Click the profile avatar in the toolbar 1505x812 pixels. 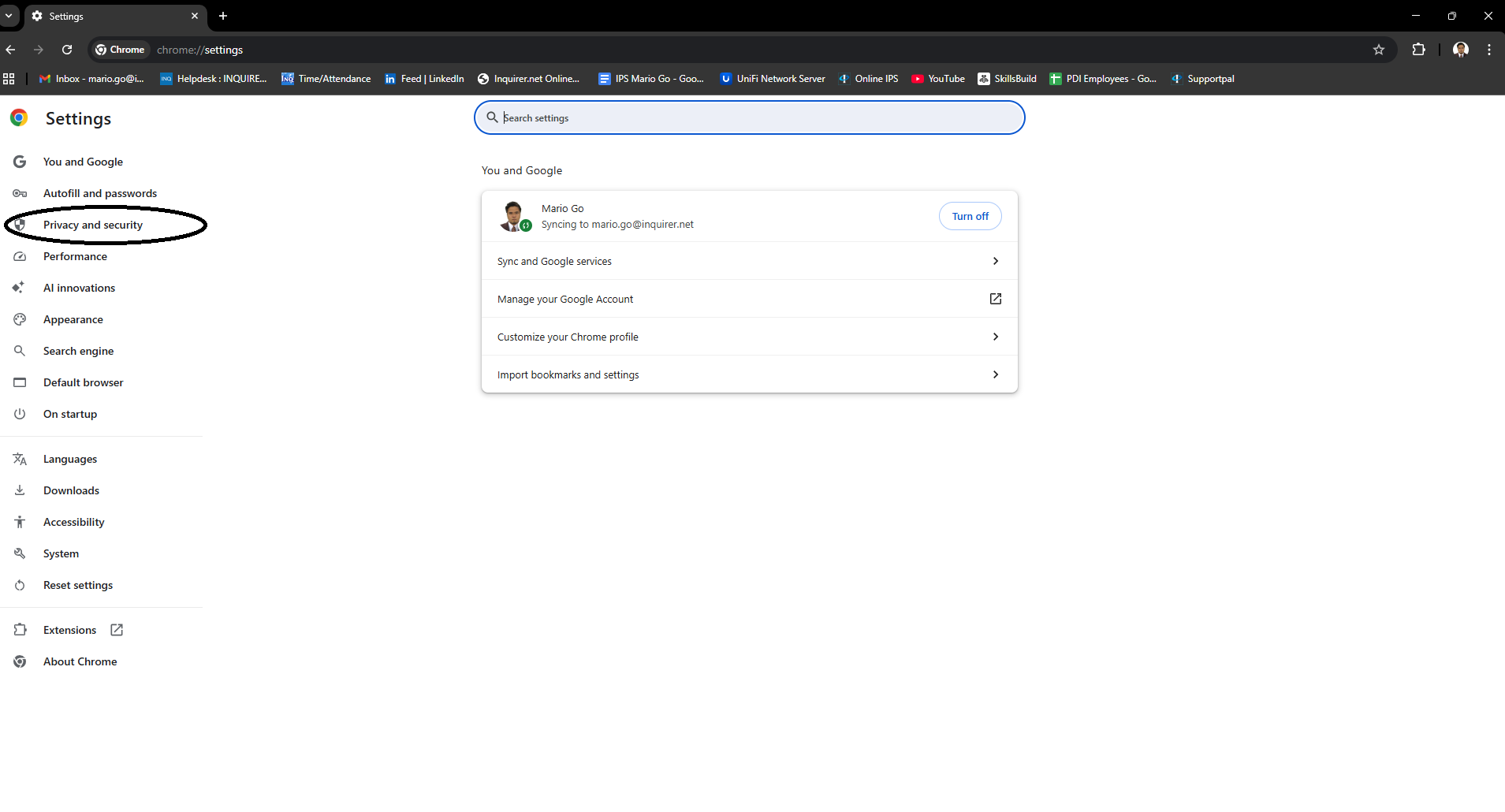(x=1460, y=50)
